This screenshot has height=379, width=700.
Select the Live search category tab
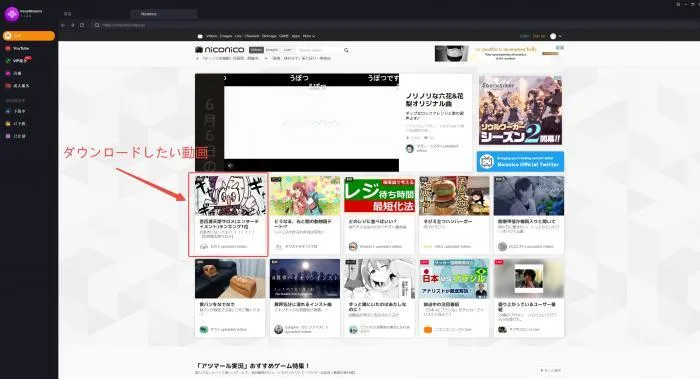287,50
